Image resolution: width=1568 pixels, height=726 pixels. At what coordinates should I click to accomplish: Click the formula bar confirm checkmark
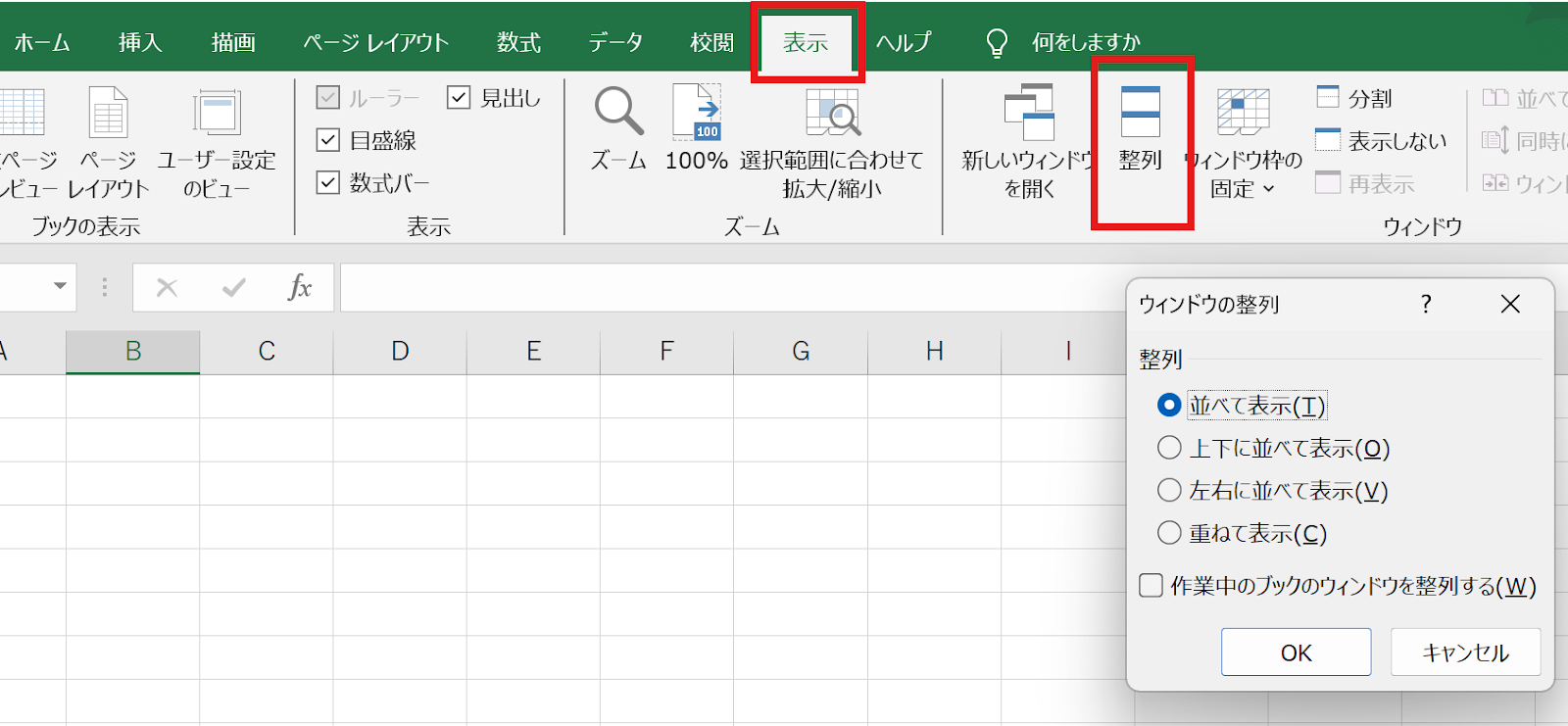pos(233,287)
